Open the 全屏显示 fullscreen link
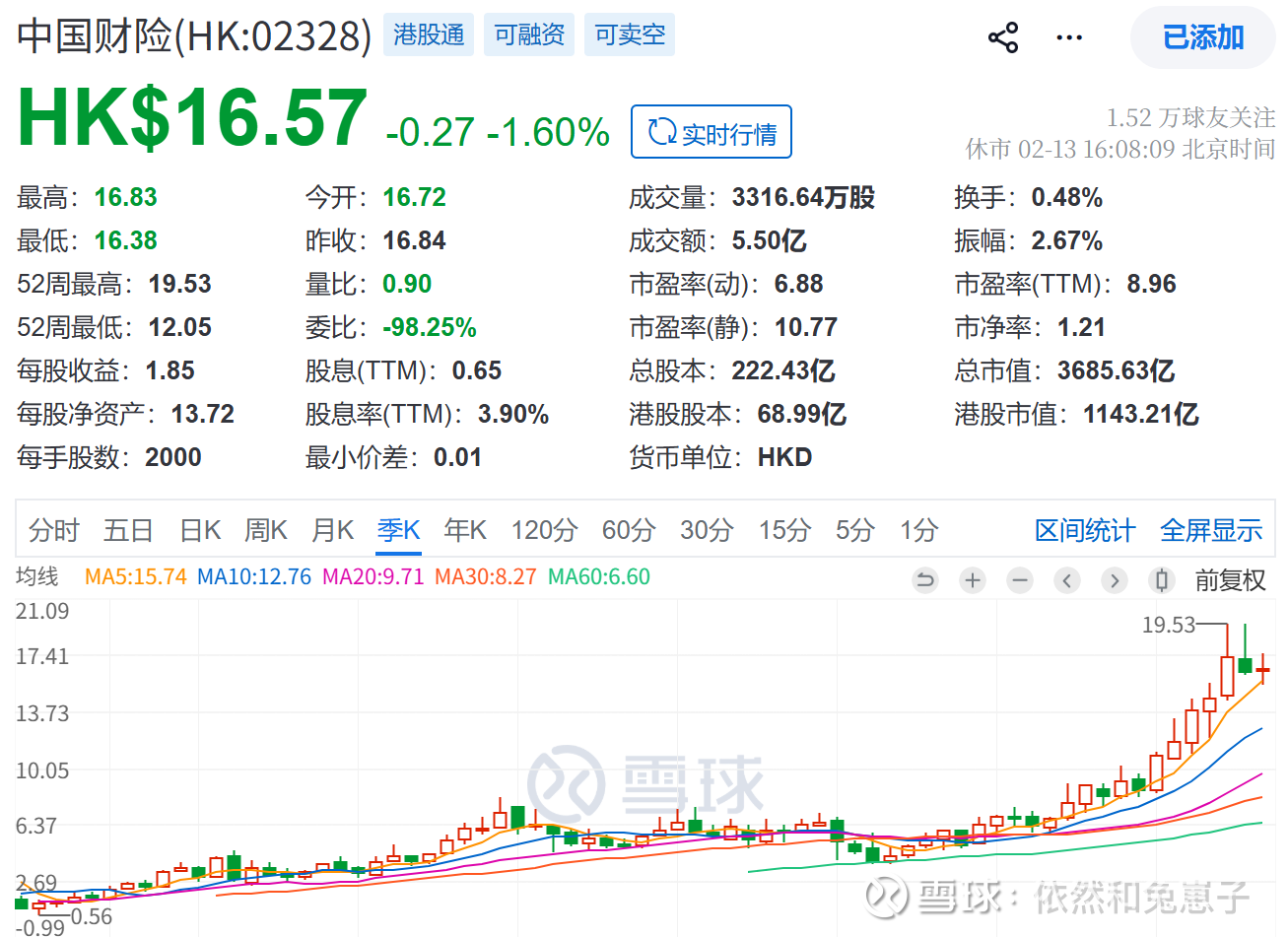Viewport: 1288px width, 937px height. [1211, 530]
